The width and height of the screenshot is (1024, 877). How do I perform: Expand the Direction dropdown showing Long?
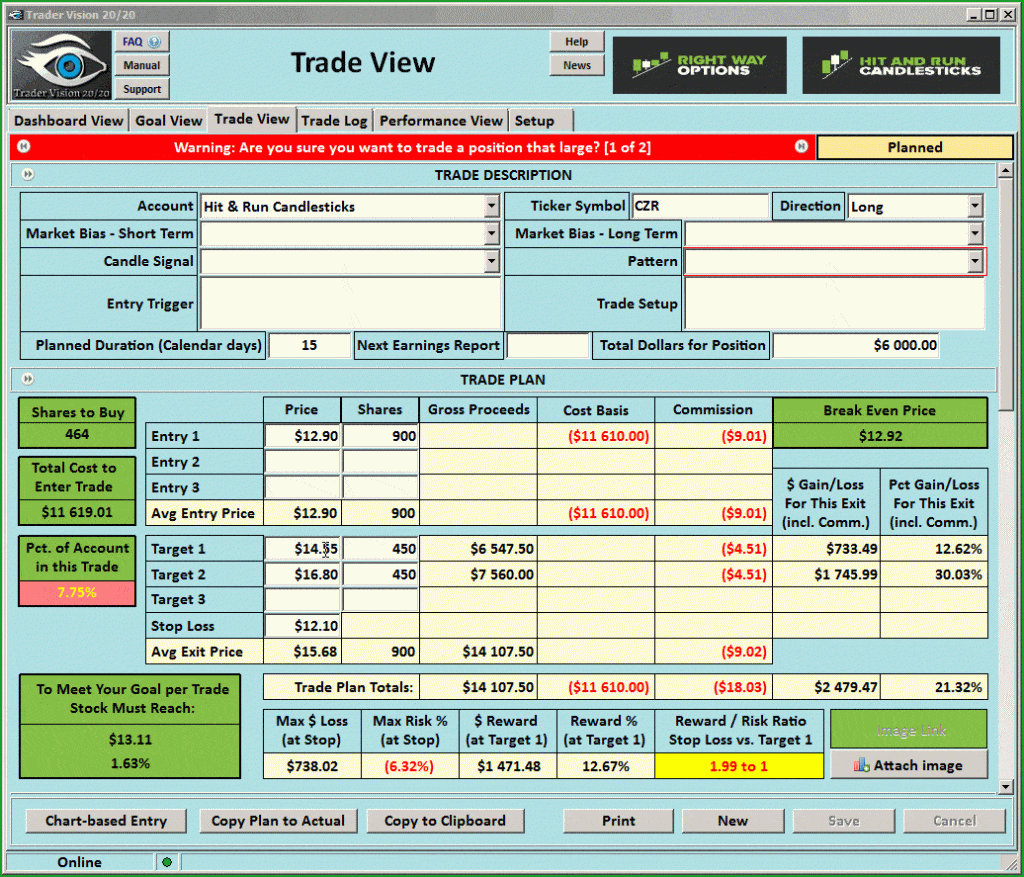click(975, 207)
